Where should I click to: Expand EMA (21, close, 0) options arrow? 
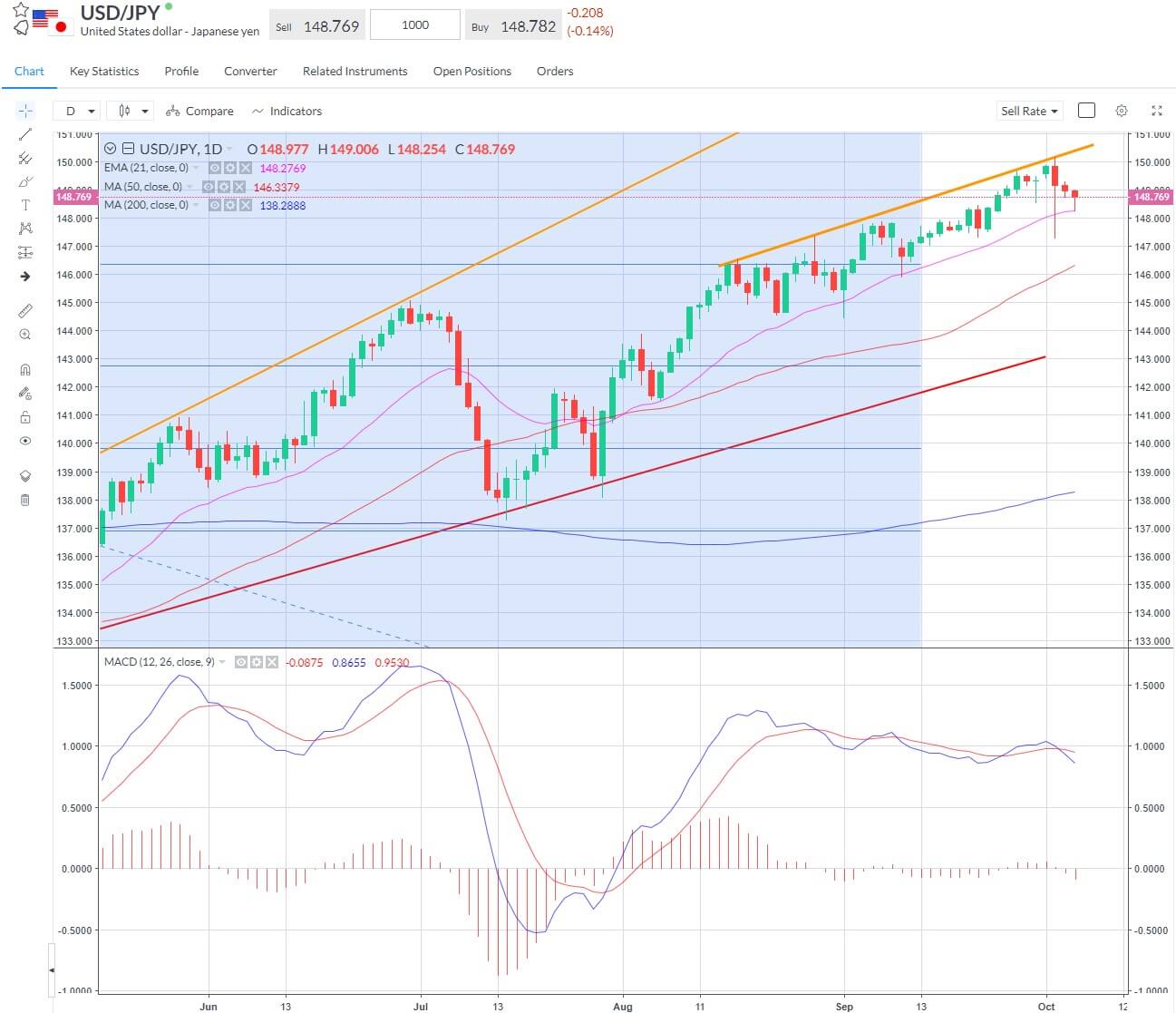tap(197, 168)
